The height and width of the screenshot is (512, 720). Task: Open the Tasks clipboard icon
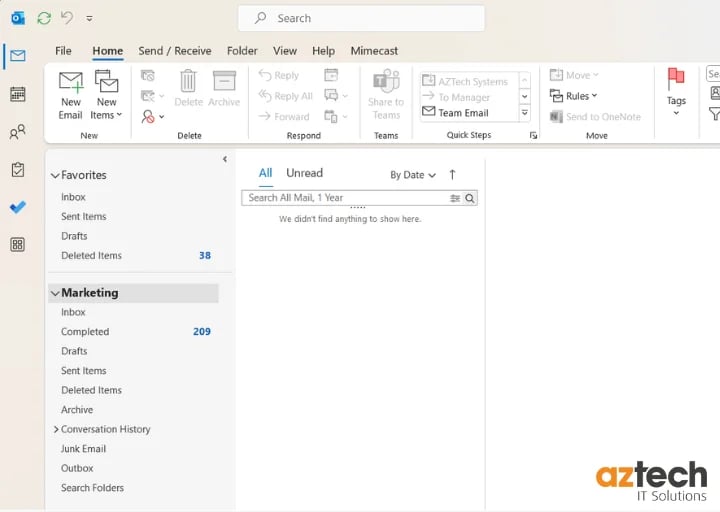18,169
